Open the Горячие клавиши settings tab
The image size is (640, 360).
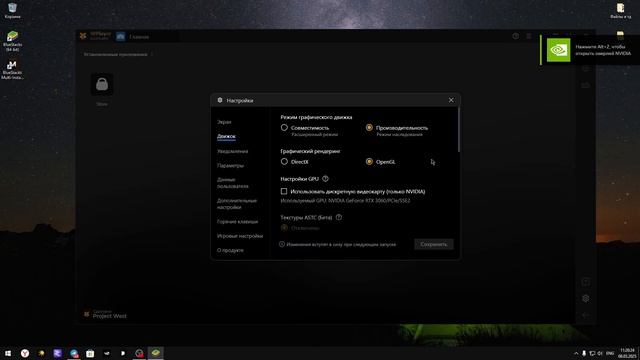click(237, 222)
